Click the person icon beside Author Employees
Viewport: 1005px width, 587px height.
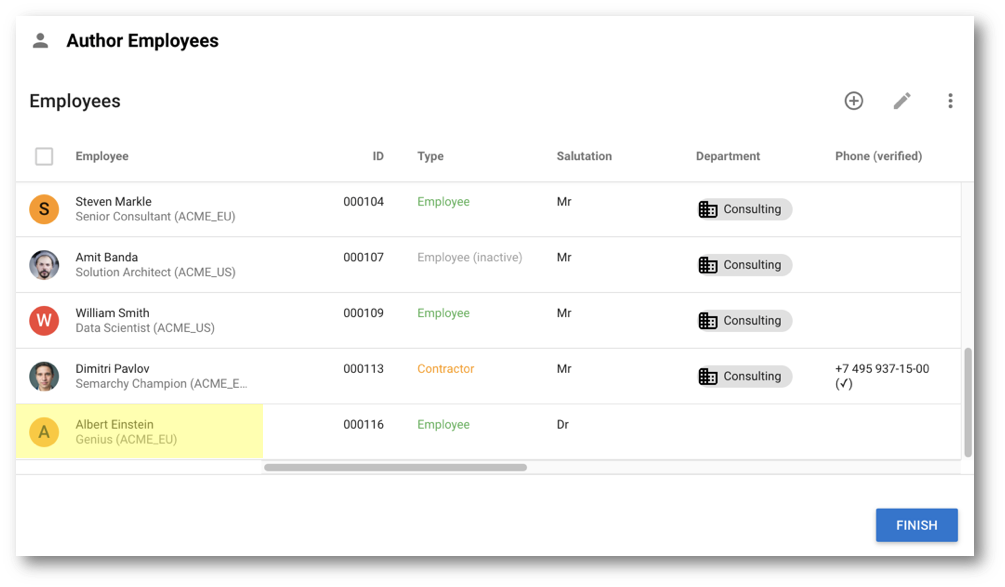tap(40, 41)
